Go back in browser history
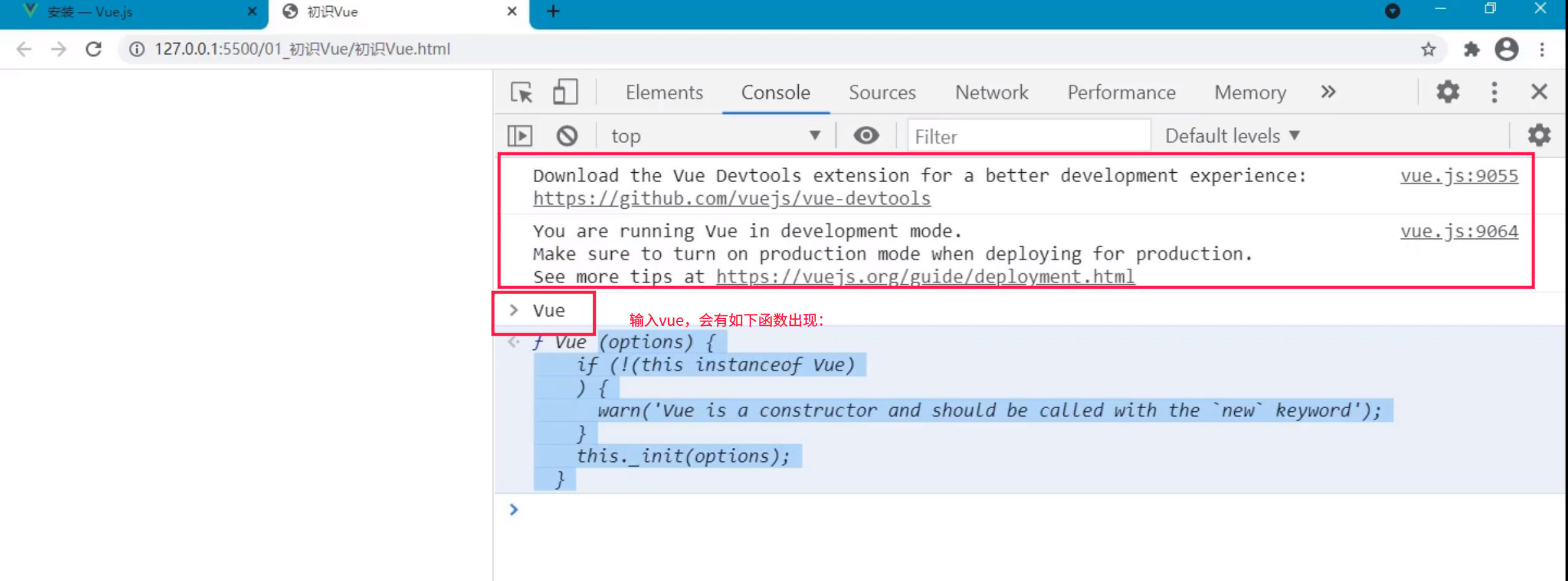The image size is (1568, 581). click(24, 49)
